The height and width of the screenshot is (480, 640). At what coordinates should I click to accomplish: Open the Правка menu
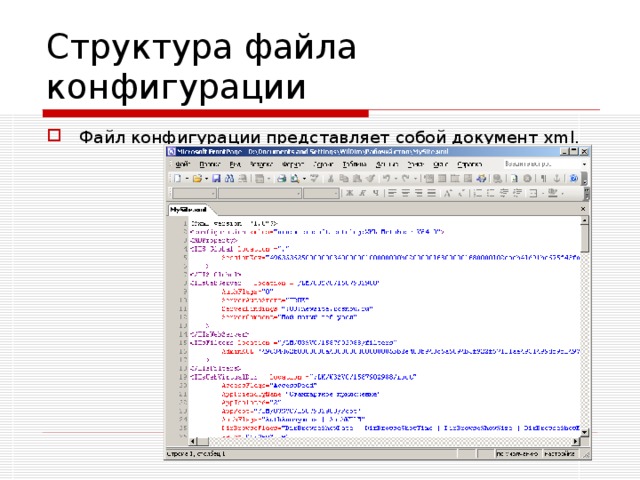pos(210,164)
